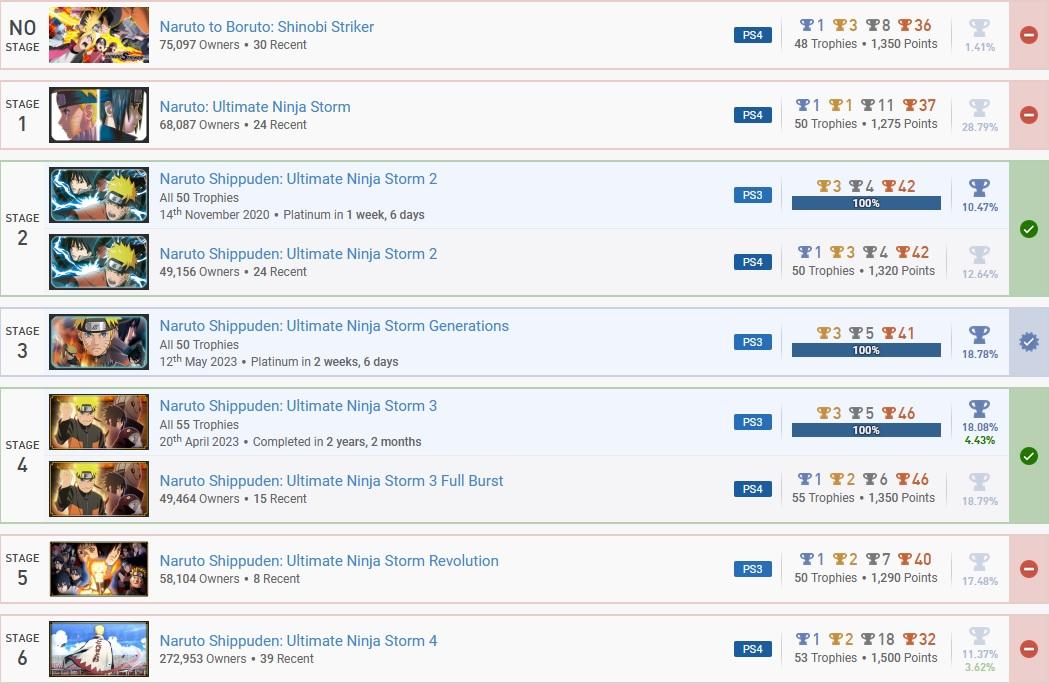Click PS3 tag for Ninja Storm Revolution

[753, 569]
